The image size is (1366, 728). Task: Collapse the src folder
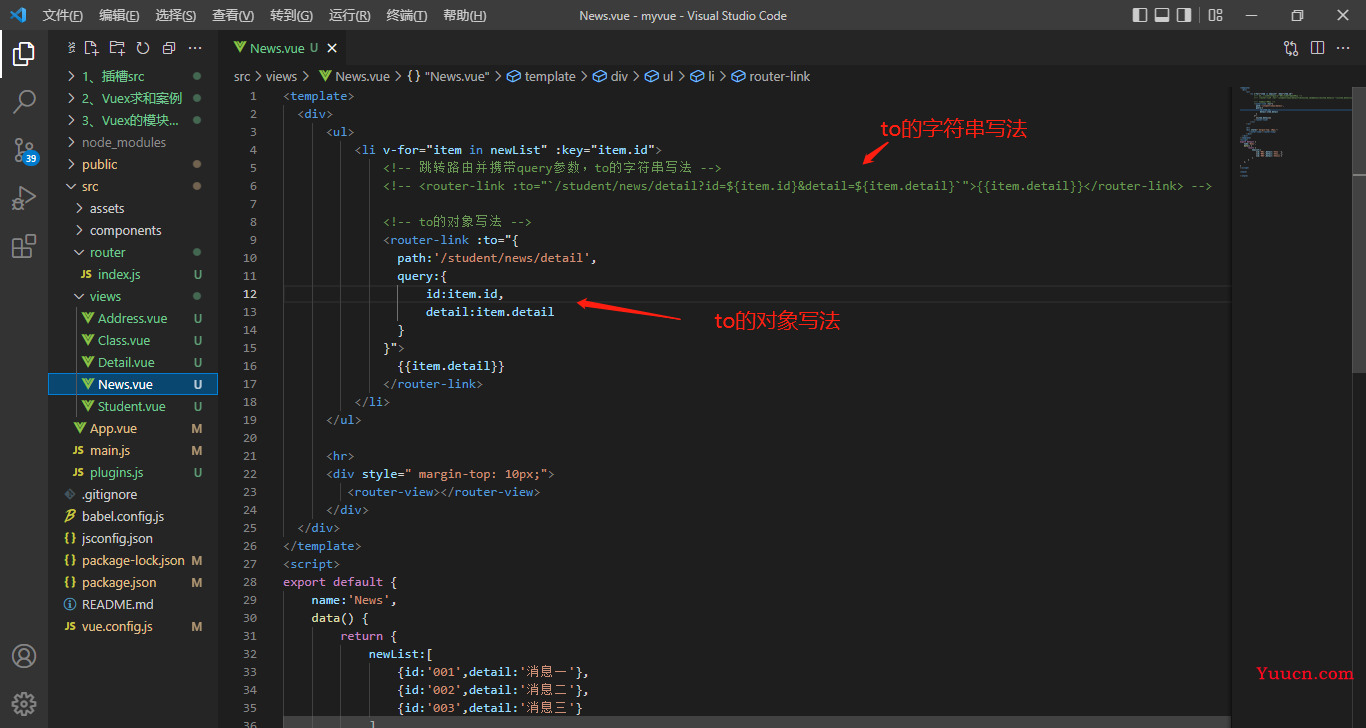132,186
